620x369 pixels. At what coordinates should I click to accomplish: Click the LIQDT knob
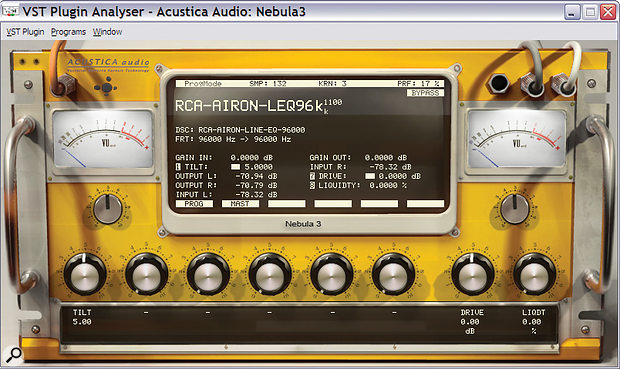[534, 274]
